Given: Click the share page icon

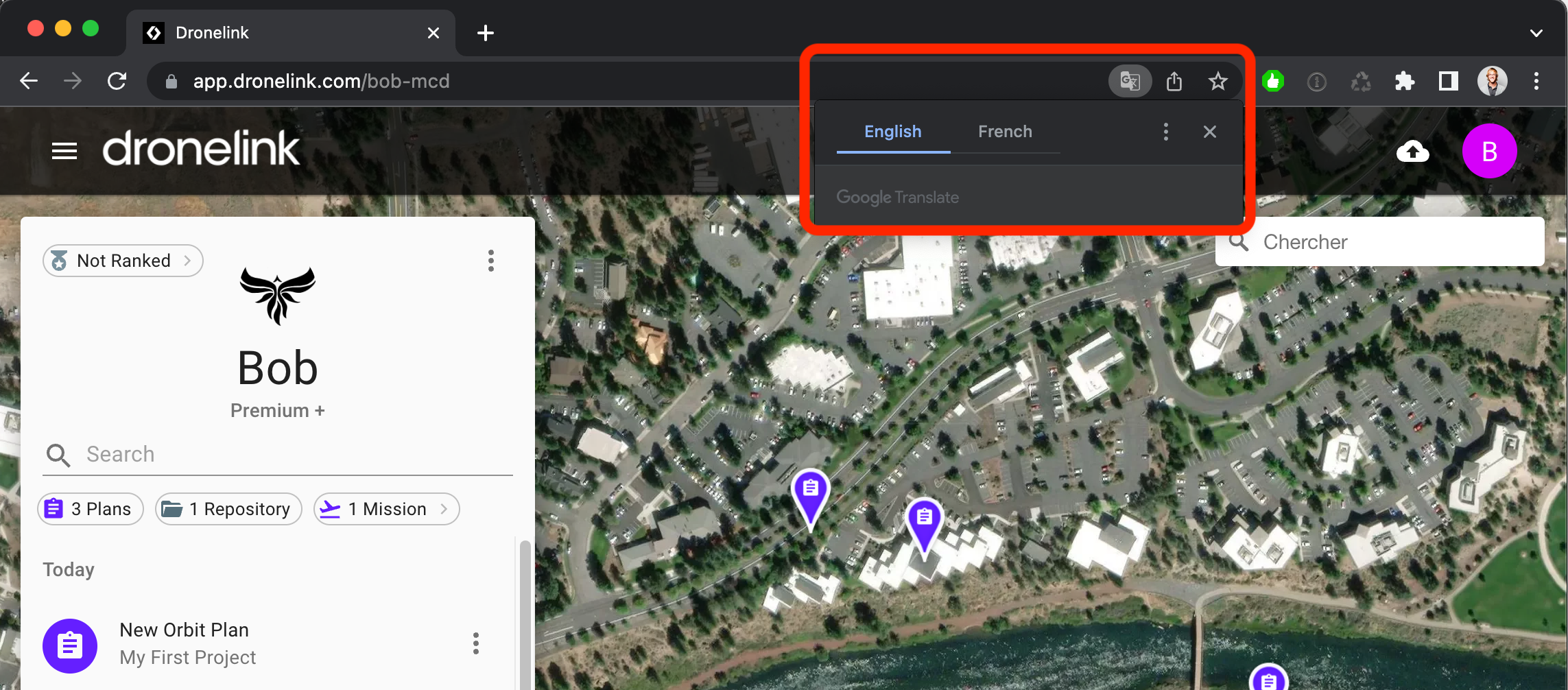Looking at the screenshot, I should click(1174, 82).
